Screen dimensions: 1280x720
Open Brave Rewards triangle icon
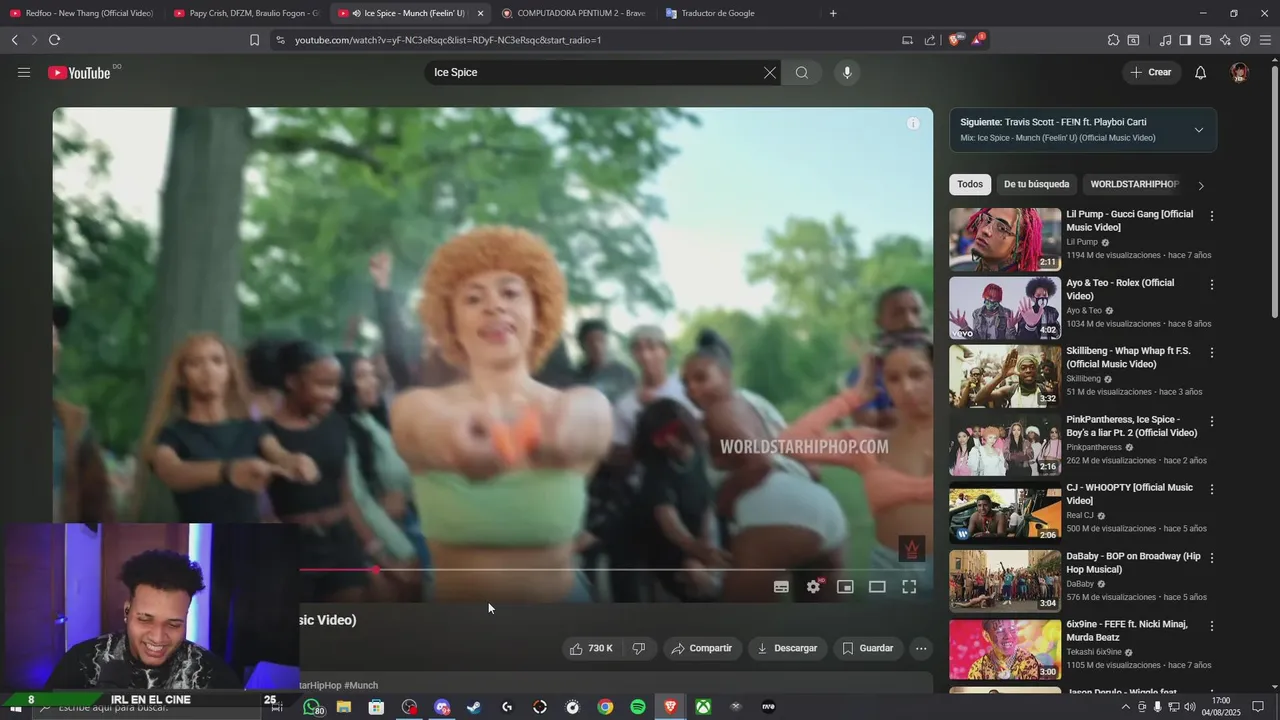(x=977, y=40)
